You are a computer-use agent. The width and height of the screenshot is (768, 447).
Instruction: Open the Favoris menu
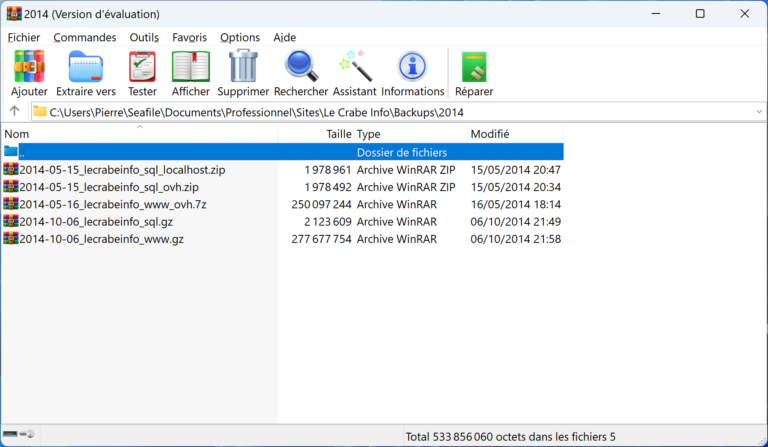click(189, 37)
